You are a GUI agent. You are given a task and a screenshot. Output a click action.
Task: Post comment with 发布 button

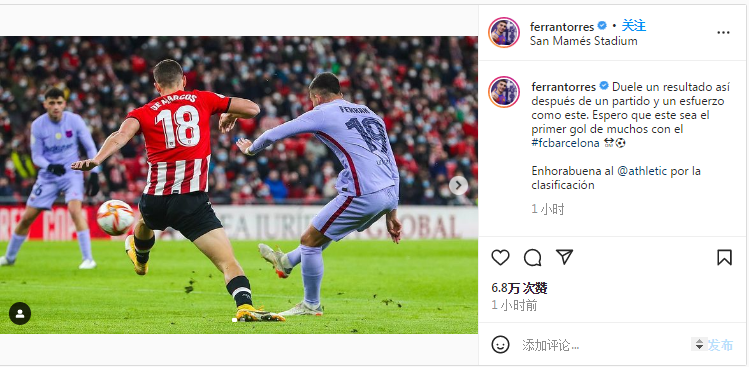pos(720,345)
